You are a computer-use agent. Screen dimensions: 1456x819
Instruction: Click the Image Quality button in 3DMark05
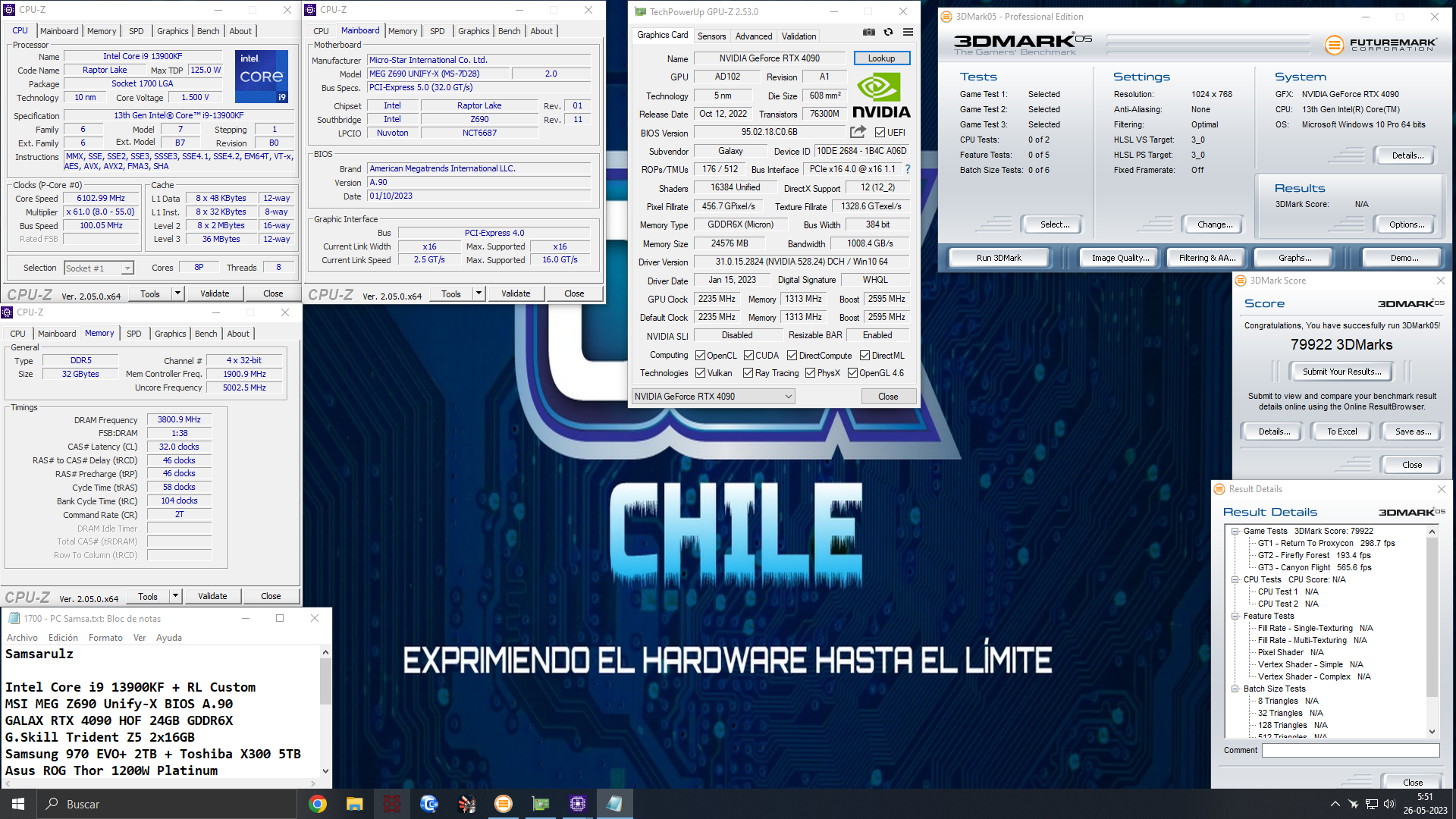point(1120,258)
